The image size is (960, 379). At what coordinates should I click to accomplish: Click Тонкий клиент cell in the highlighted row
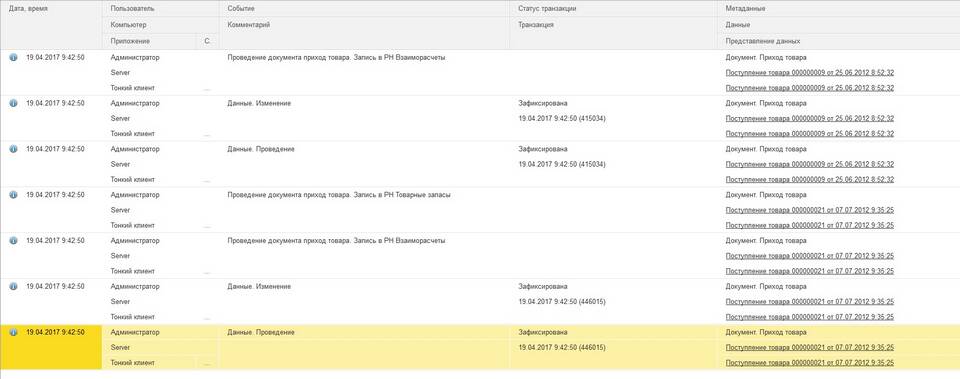tap(132, 362)
